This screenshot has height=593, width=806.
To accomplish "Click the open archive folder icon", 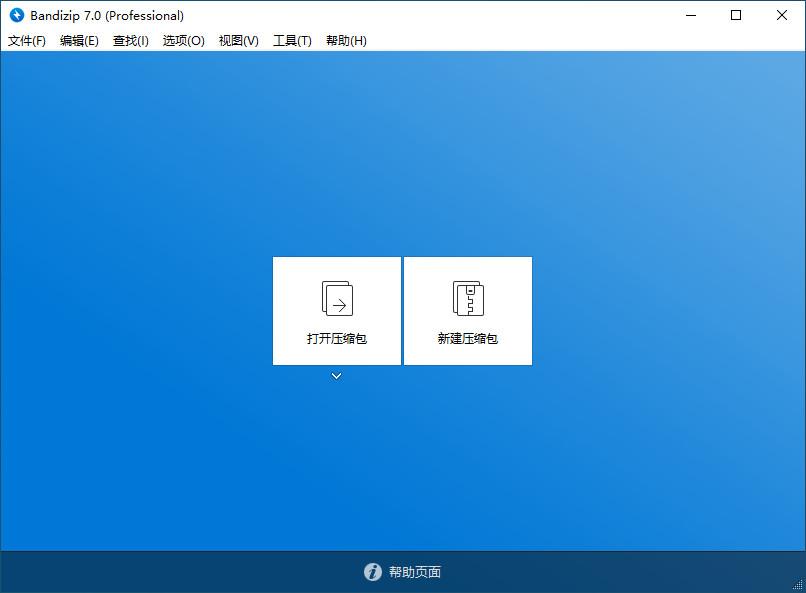I will pyautogui.click(x=337, y=297).
